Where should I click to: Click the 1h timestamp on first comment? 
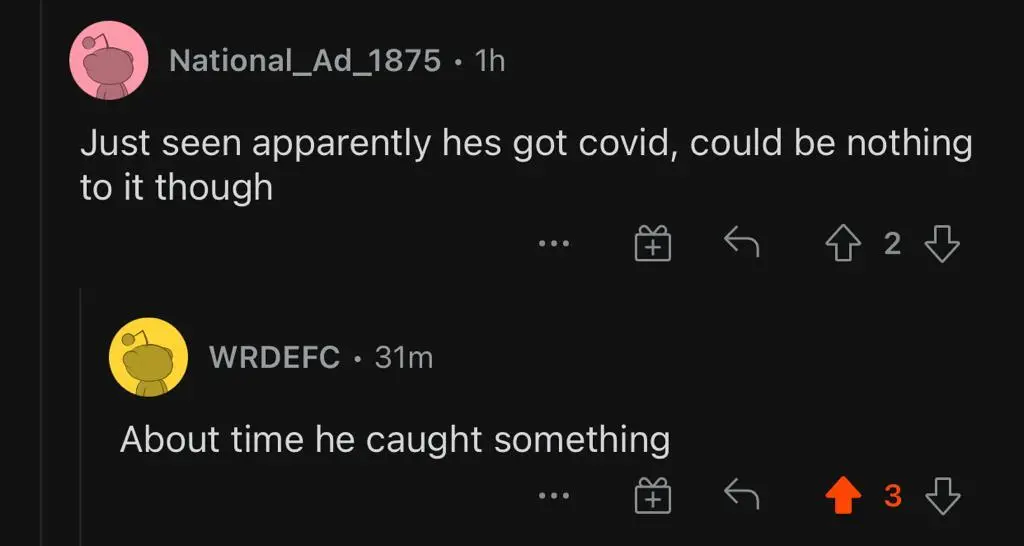click(x=490, y=61)
